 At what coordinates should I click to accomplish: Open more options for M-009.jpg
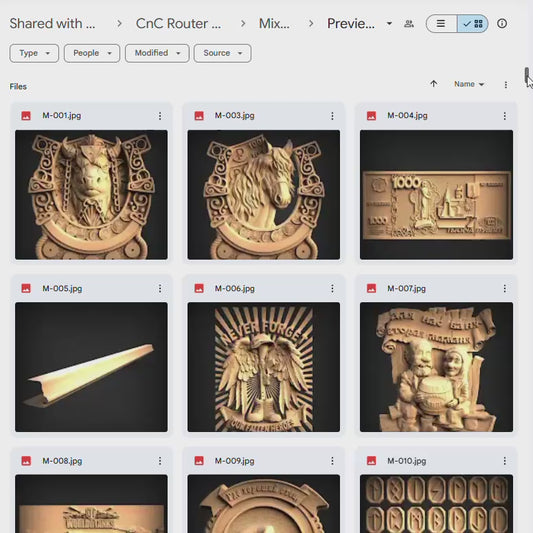[332, 461]
